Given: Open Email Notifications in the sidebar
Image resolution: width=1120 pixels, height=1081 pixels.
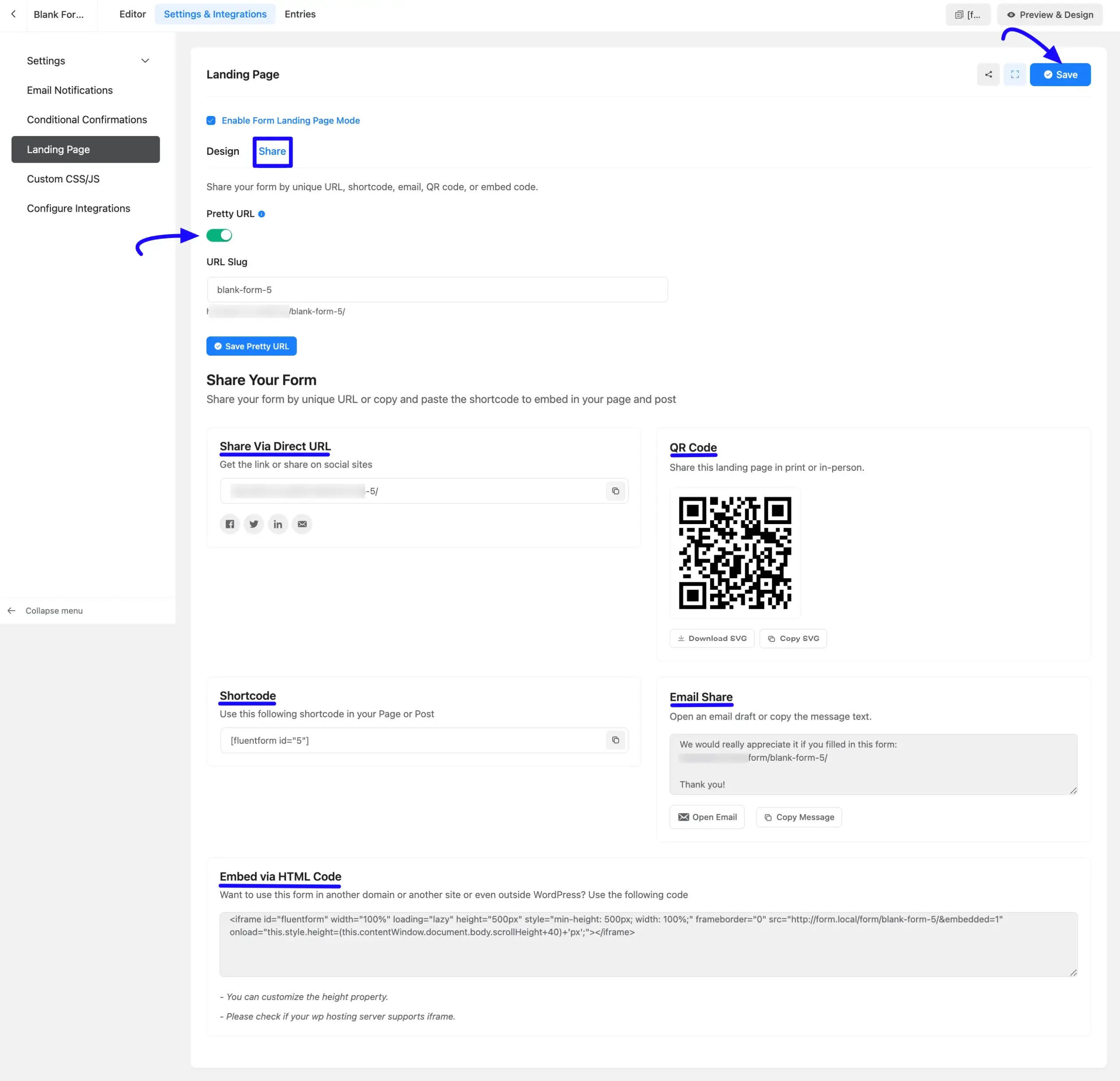Looking at the screenshot, I should coord(70,90).
